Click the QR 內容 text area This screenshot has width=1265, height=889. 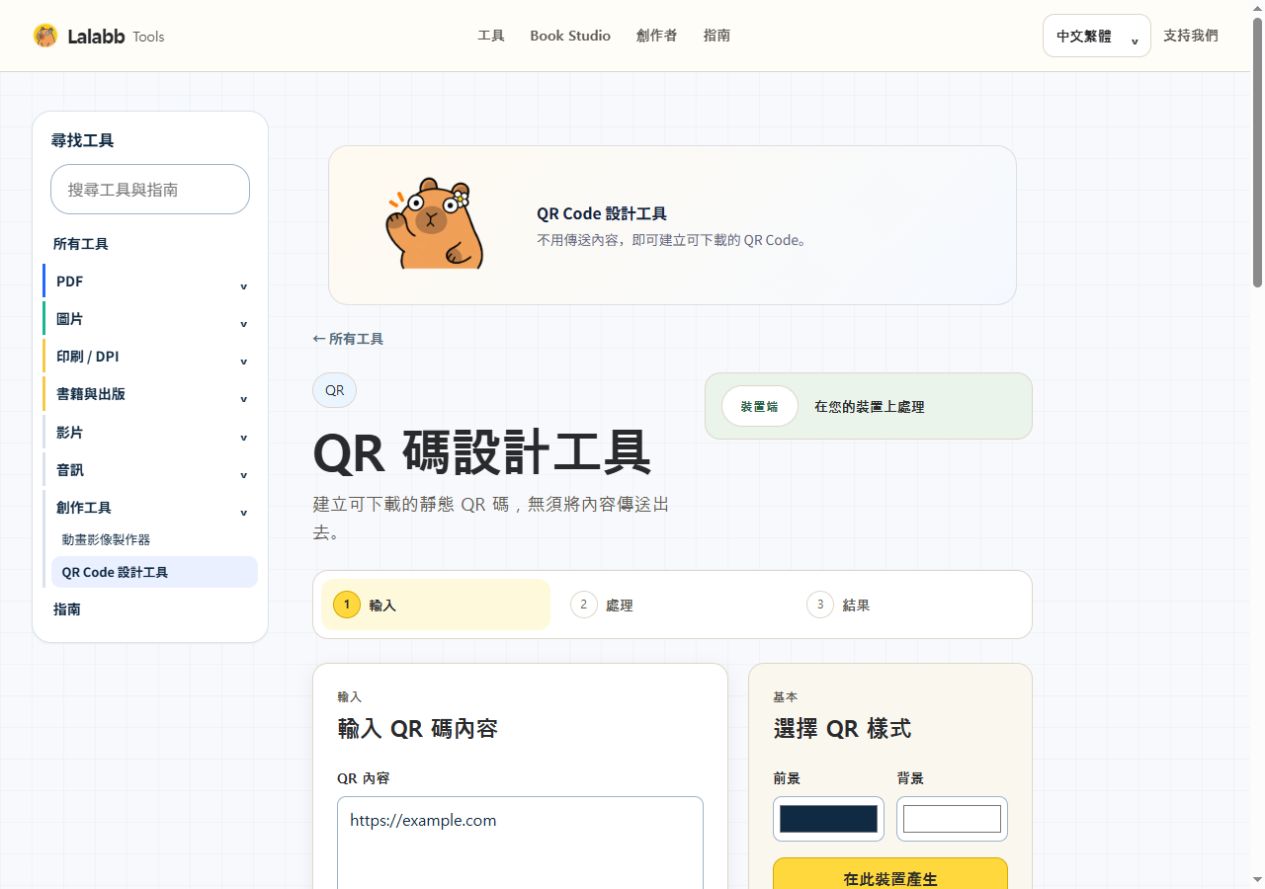[520, 842]
